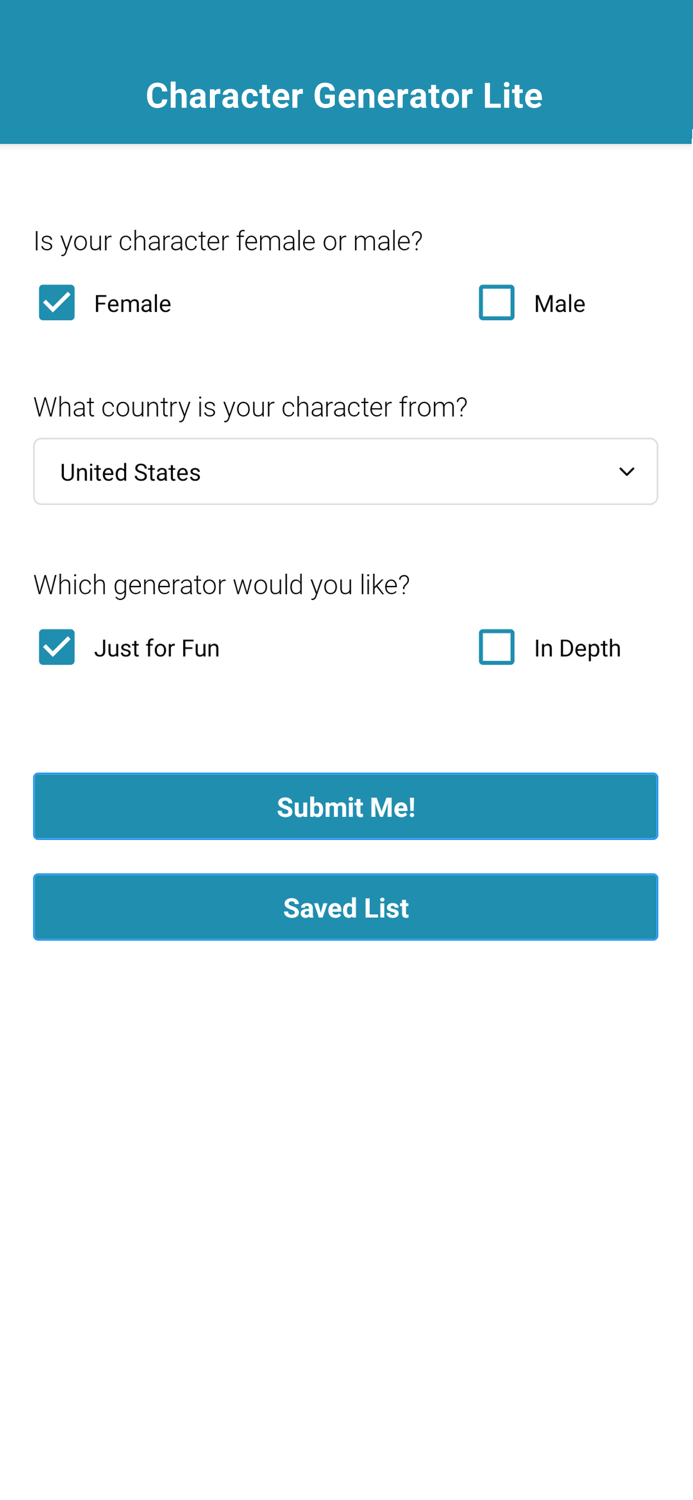Click the empty checkbox icon beside Male
This screenshot has height=1500, width=693.
click(497, 302)
